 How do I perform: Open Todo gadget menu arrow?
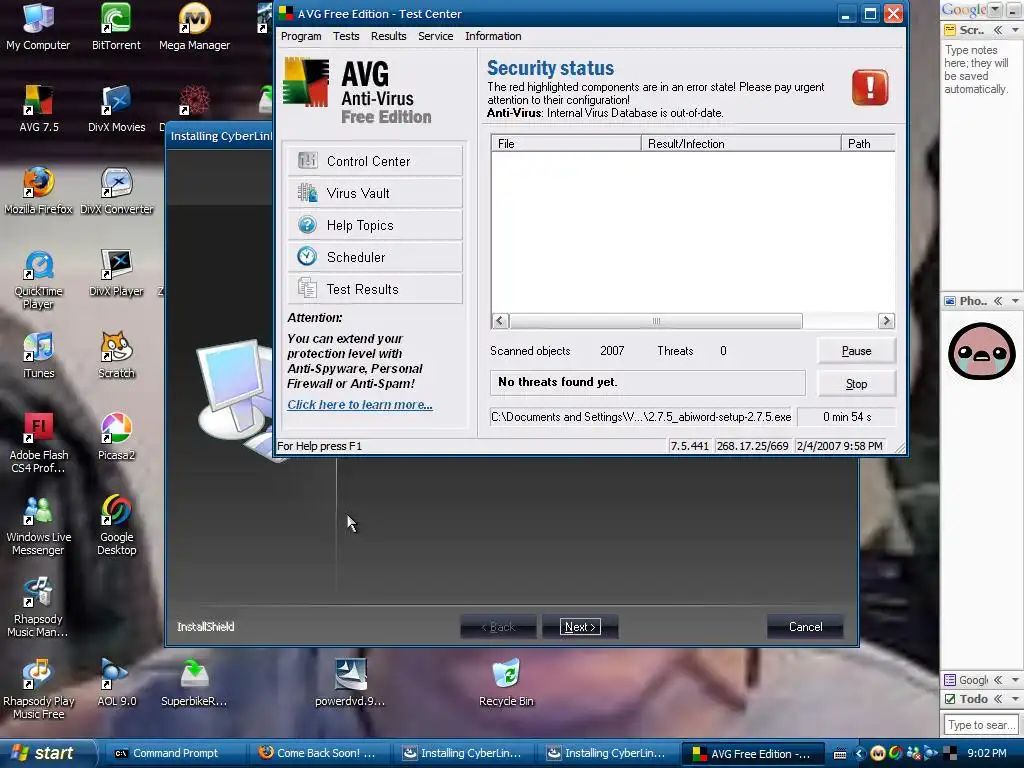(x=1015, y=699)
